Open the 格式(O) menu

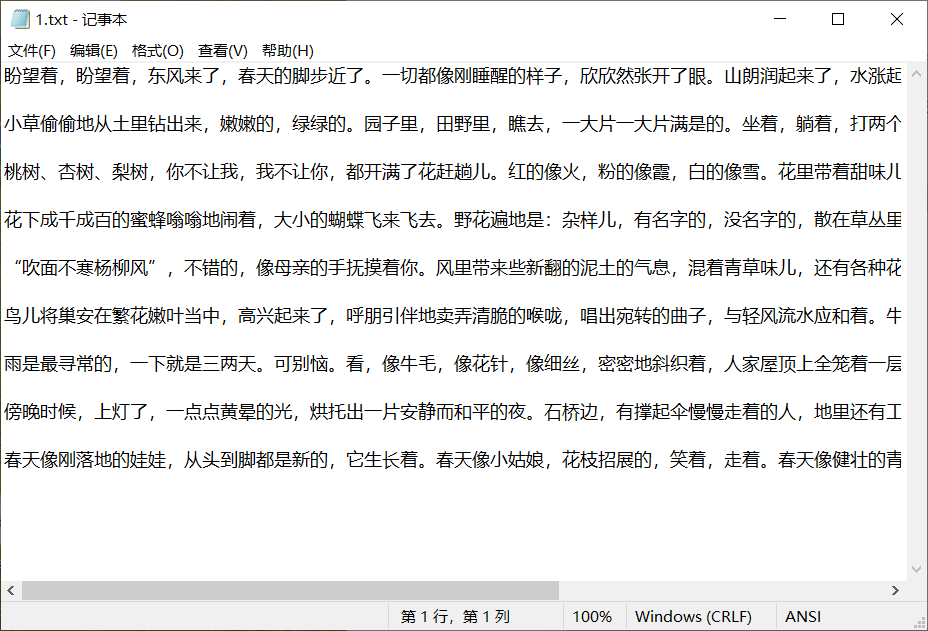click(155, 50)
